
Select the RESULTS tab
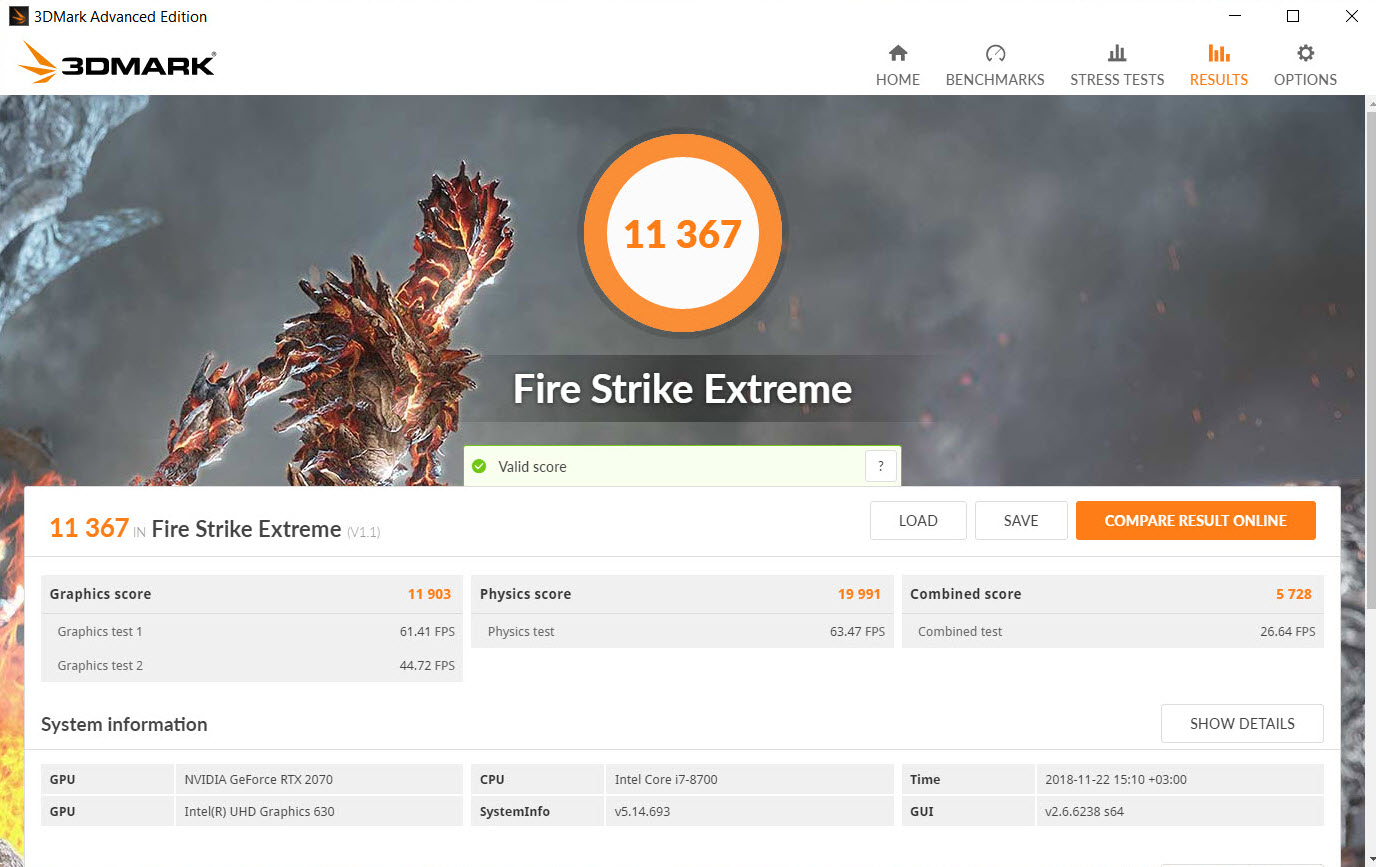coord(1218,66)
